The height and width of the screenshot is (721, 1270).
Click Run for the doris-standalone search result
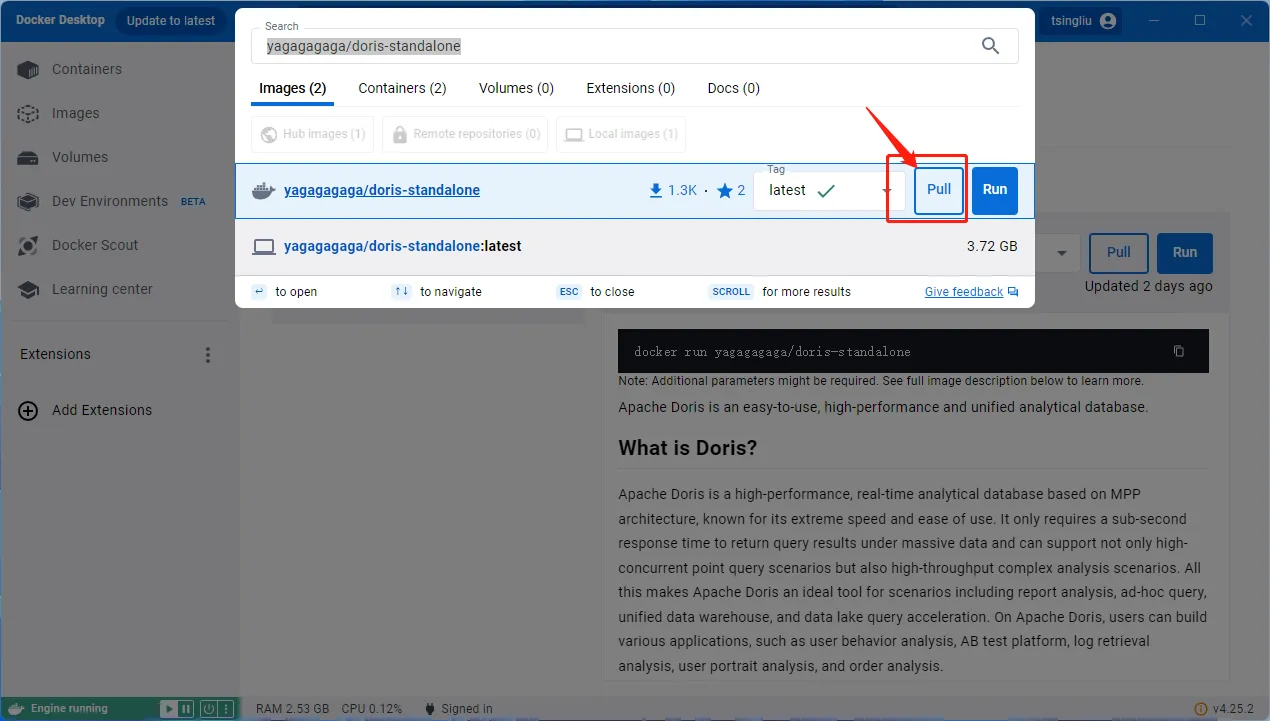coord(995,190)
